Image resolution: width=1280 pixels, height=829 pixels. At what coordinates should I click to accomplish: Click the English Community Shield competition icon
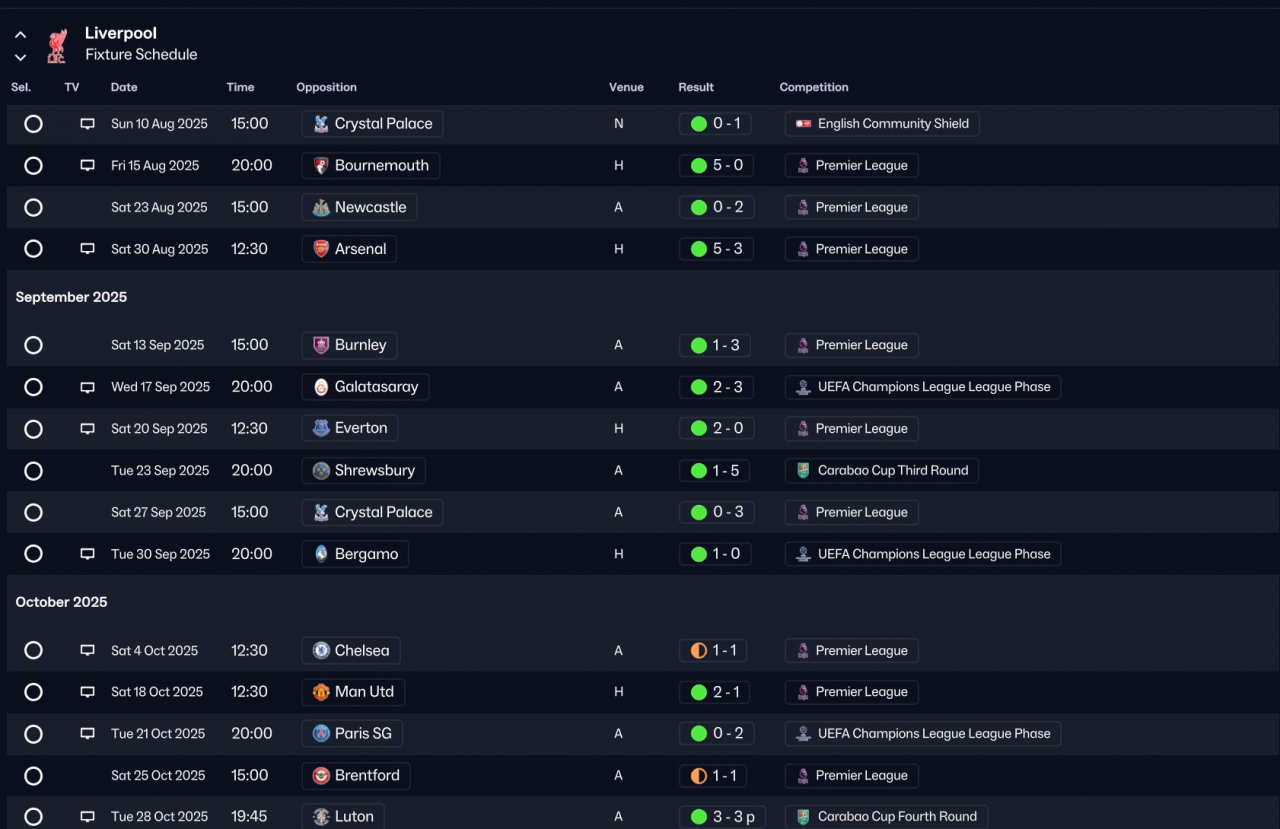coord(803,124)
